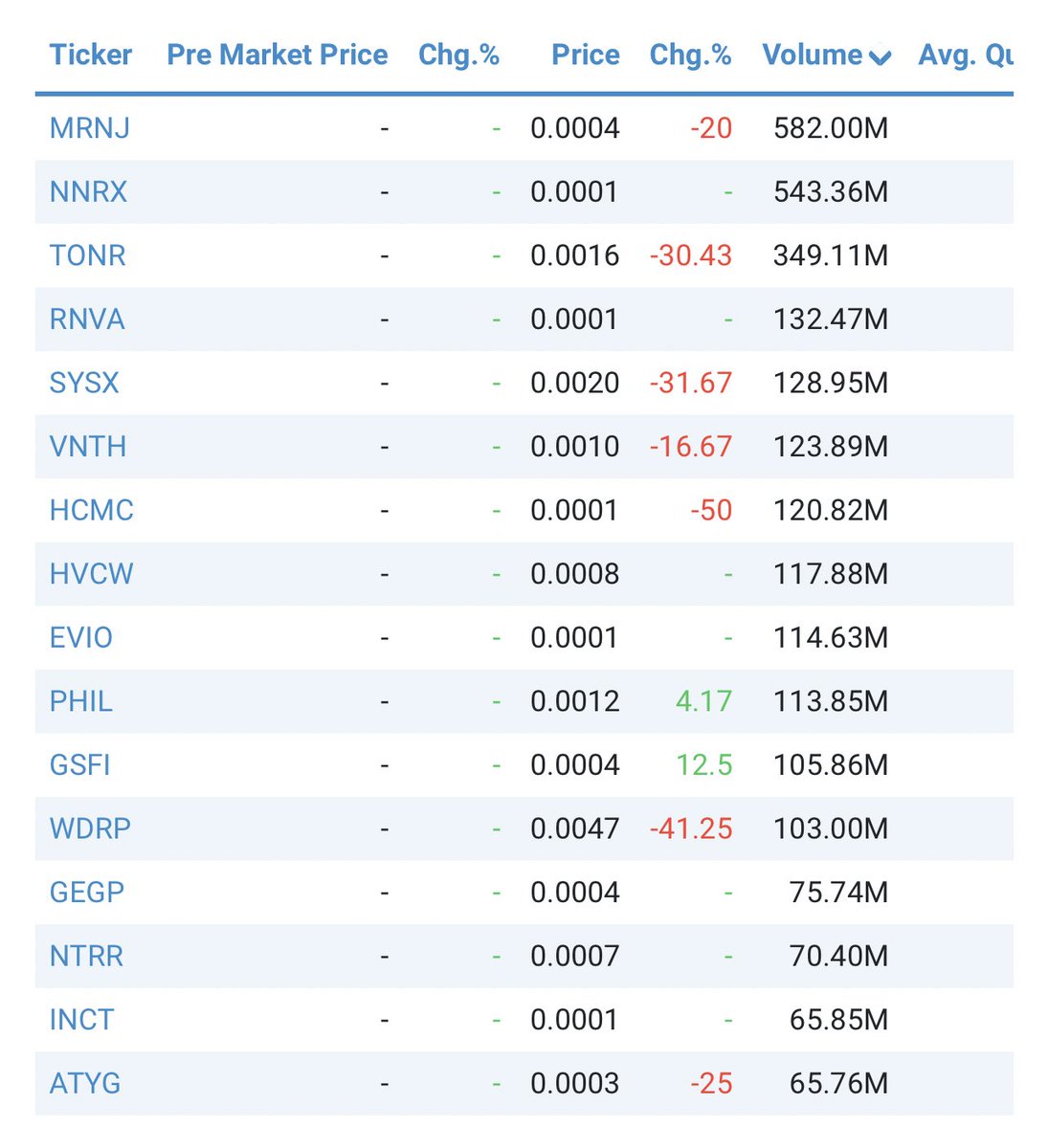Screen dimensions: 1048x1148
Task: Sort table by Ticker column header
Action: click(x=91, y=55)
